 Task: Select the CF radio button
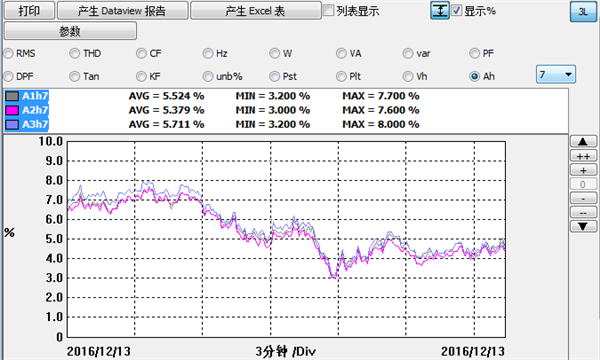(x=141, y=54)
